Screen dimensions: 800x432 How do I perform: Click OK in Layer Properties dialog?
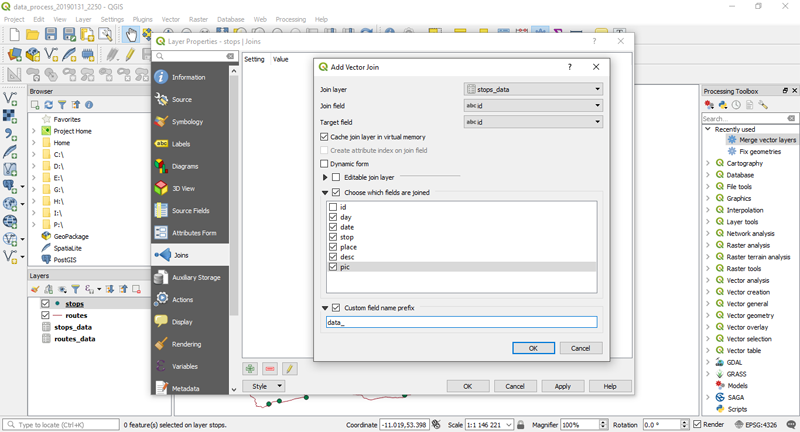468,386
